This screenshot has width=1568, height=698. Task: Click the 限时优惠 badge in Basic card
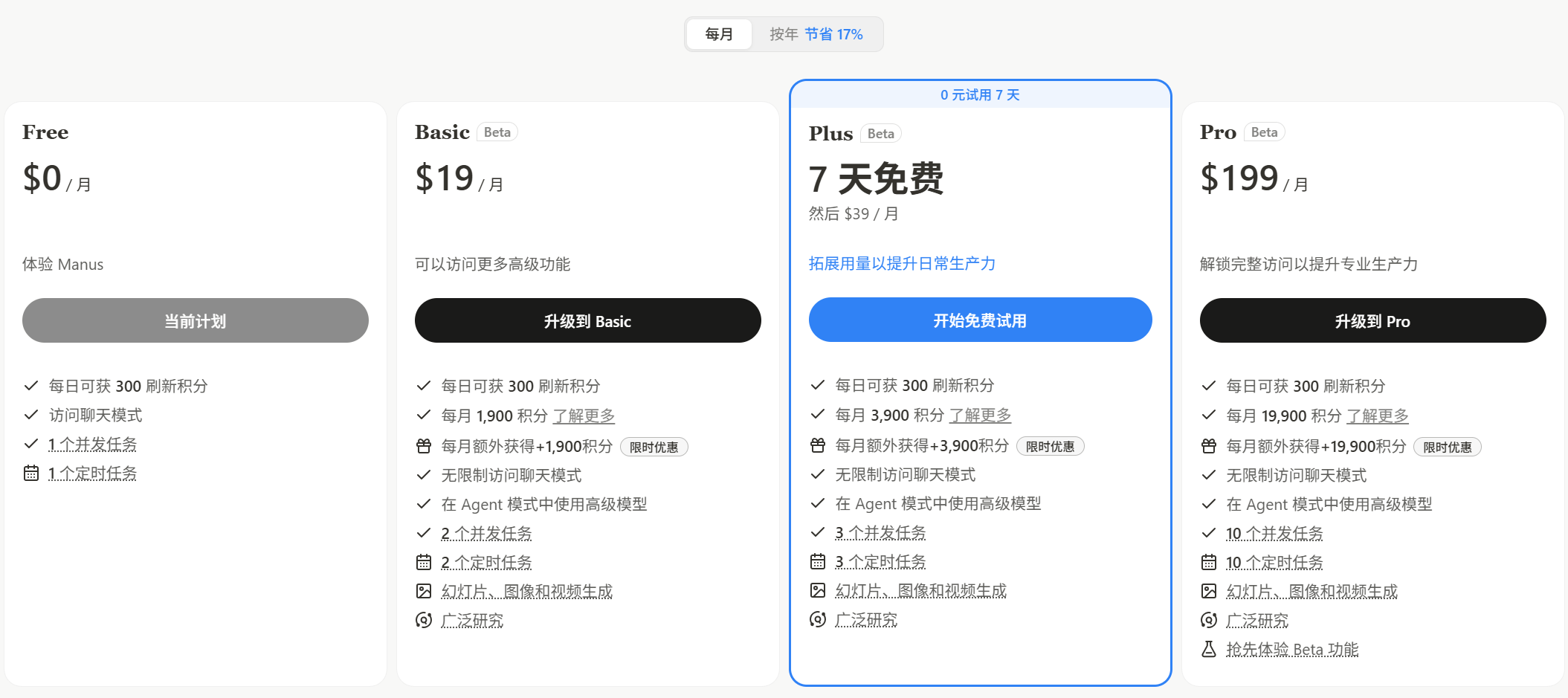pos(654,446)
